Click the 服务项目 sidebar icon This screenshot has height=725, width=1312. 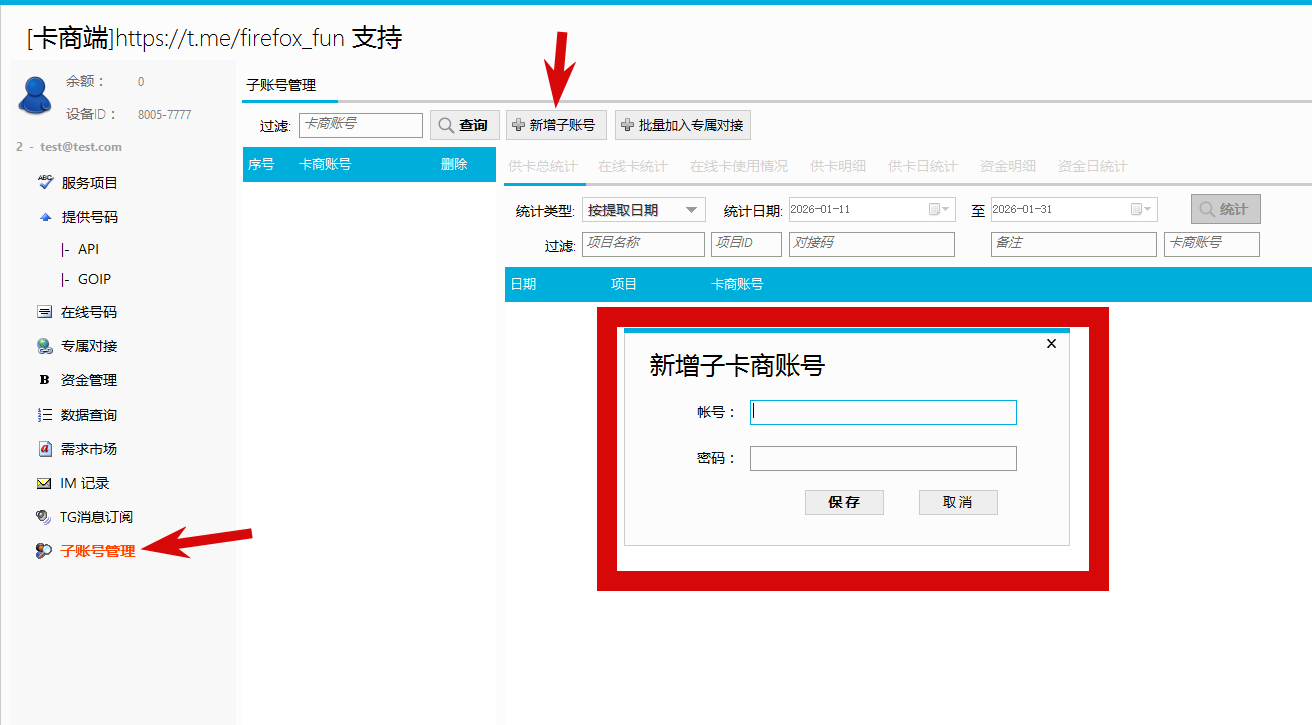click(x=44, y=182)
